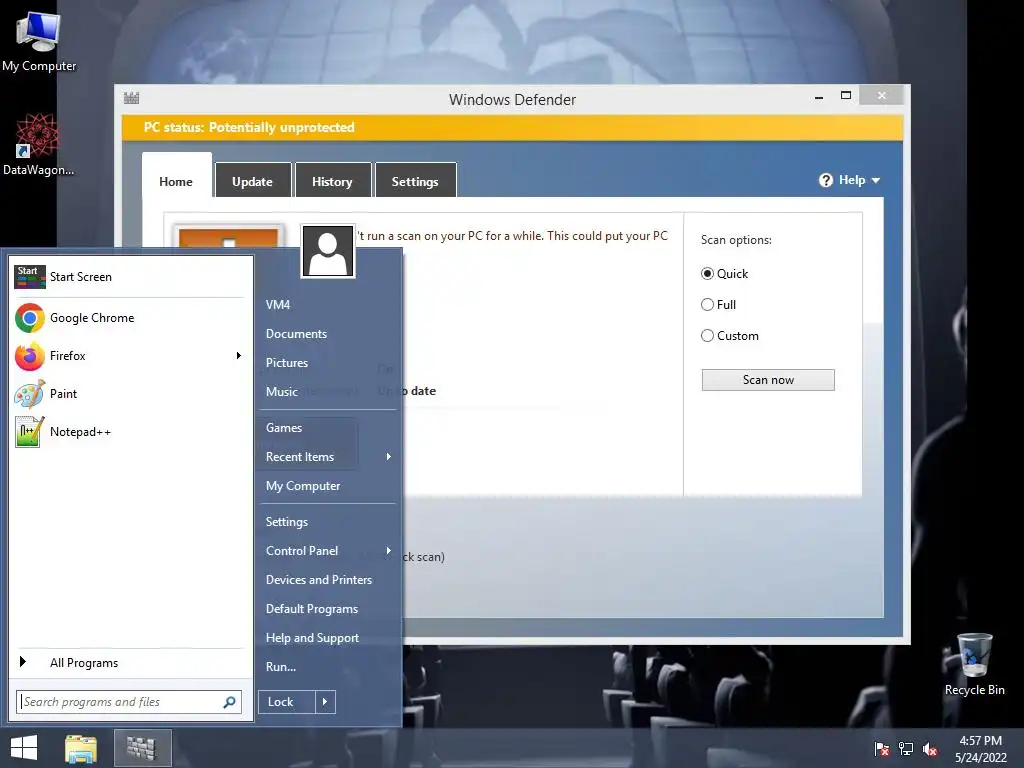Image resolution: width=1024 pixels, height=768 pixels.
Task: Open the shutdown options arrow beside Lock
Action: pos(325,702)
